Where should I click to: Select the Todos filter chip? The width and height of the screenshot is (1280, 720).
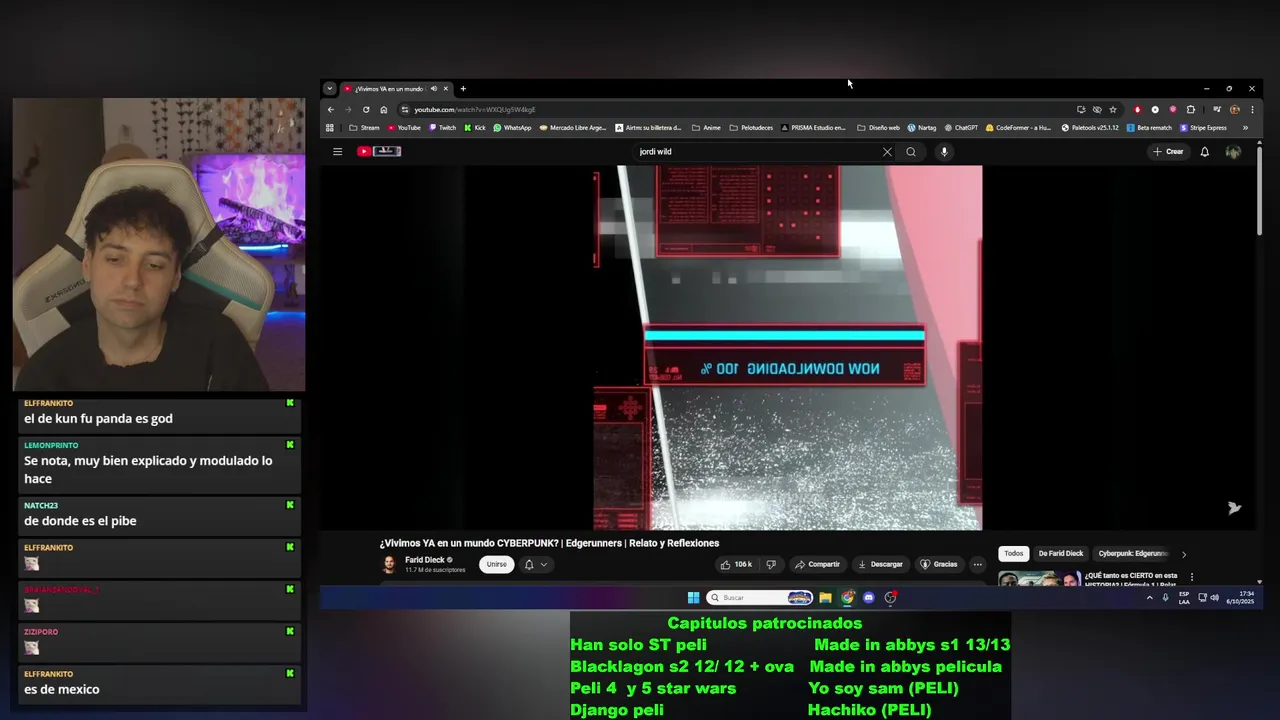tap(1014, 554)
